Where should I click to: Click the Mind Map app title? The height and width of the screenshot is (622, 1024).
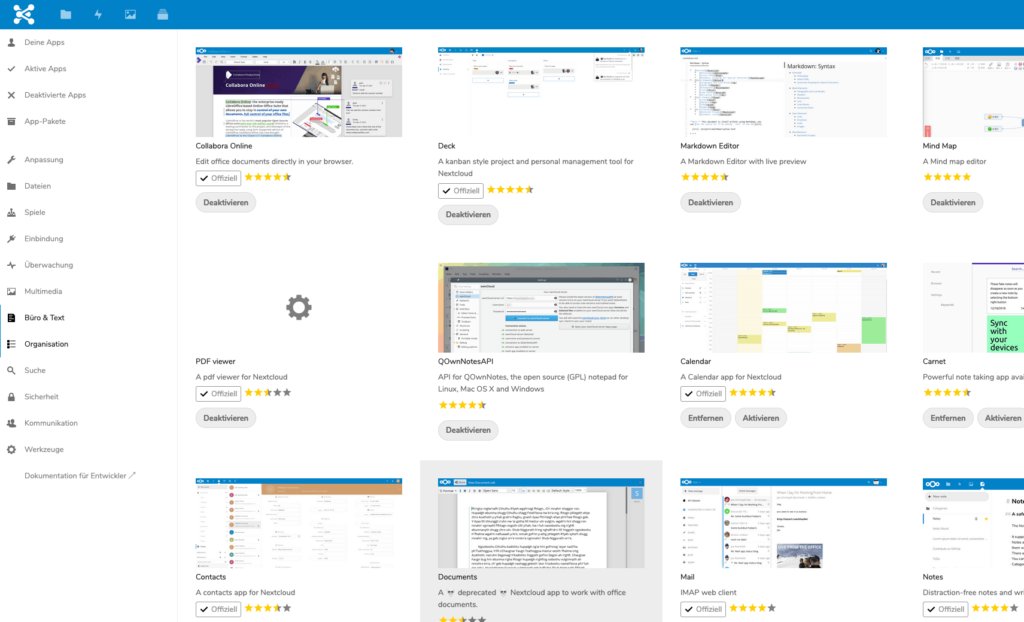(939, 146)
